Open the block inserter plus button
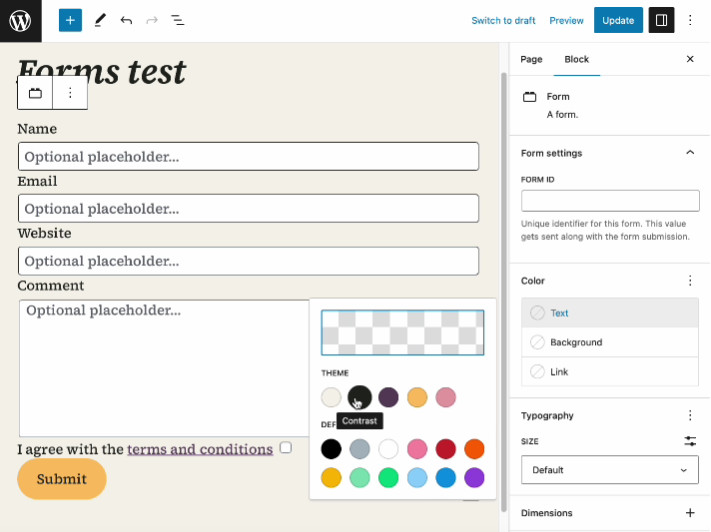The height and width of the screenshot is (532, 711). [70, 20]
